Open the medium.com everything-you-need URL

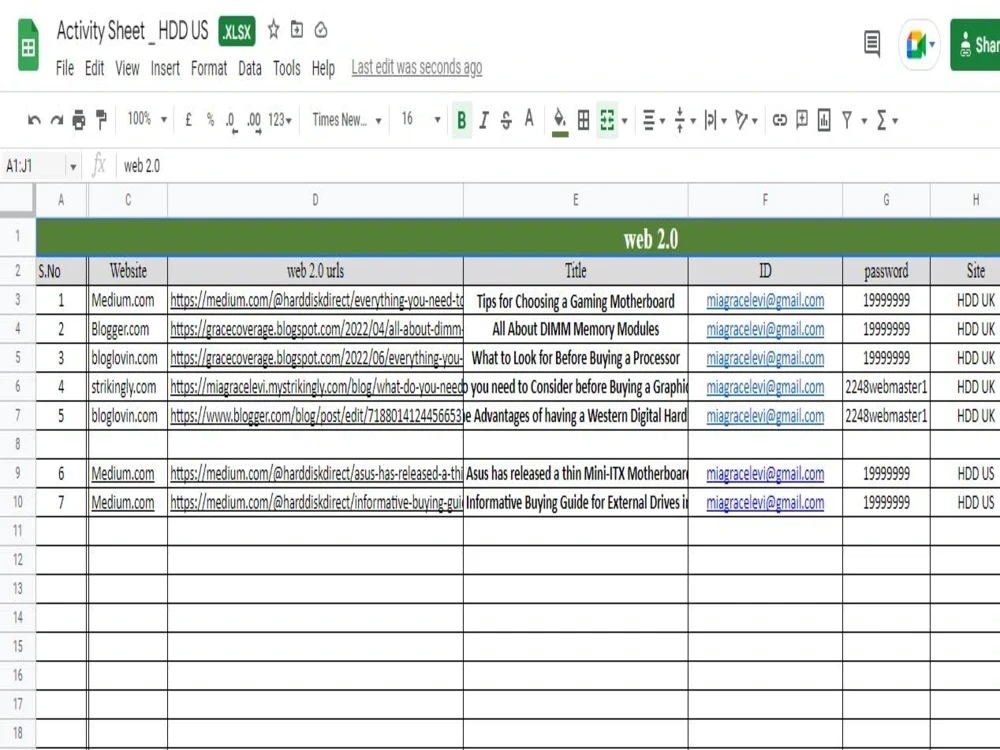pos(316,300)
